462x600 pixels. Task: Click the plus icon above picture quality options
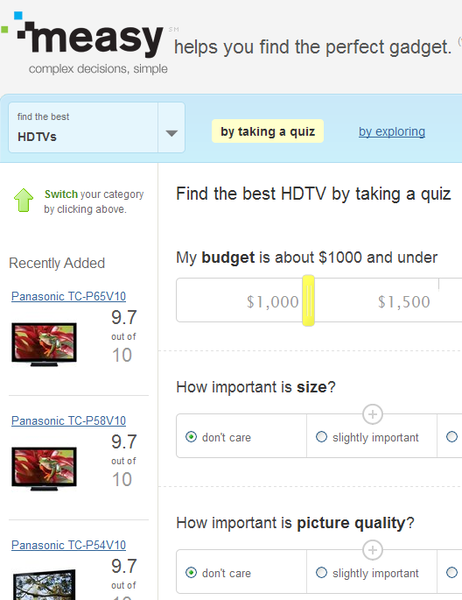pyautogui.click(x=372, y=550)
